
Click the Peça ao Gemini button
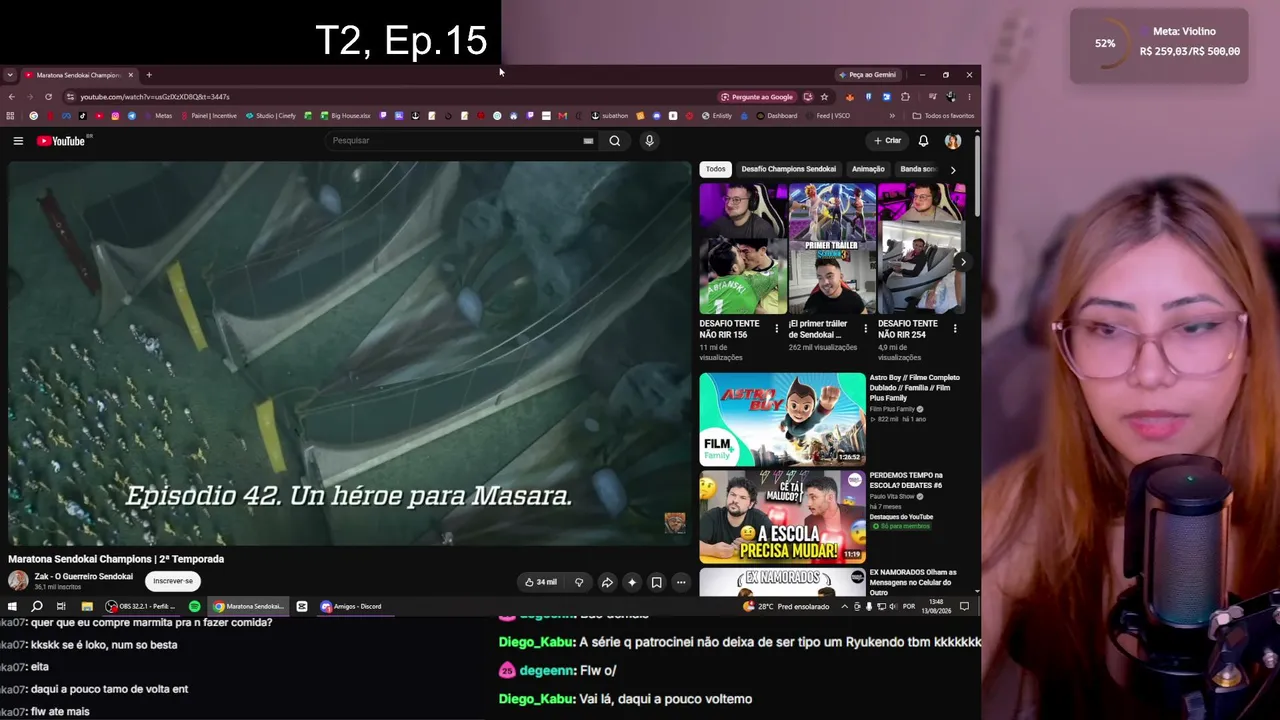click(x=867, y=75)
